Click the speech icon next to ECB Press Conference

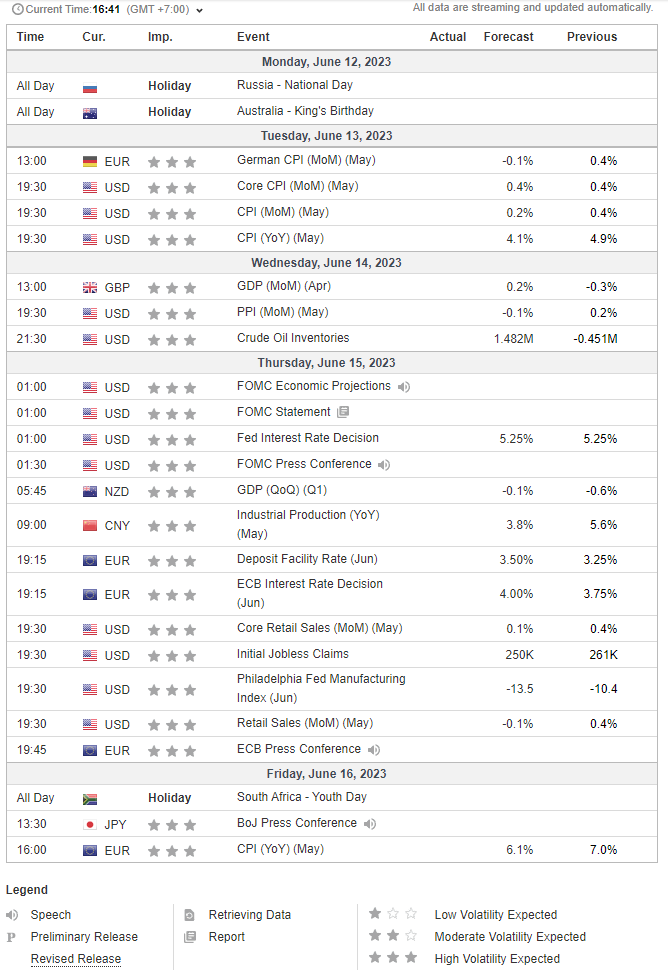pyautogui.click(x=373, y=750)
